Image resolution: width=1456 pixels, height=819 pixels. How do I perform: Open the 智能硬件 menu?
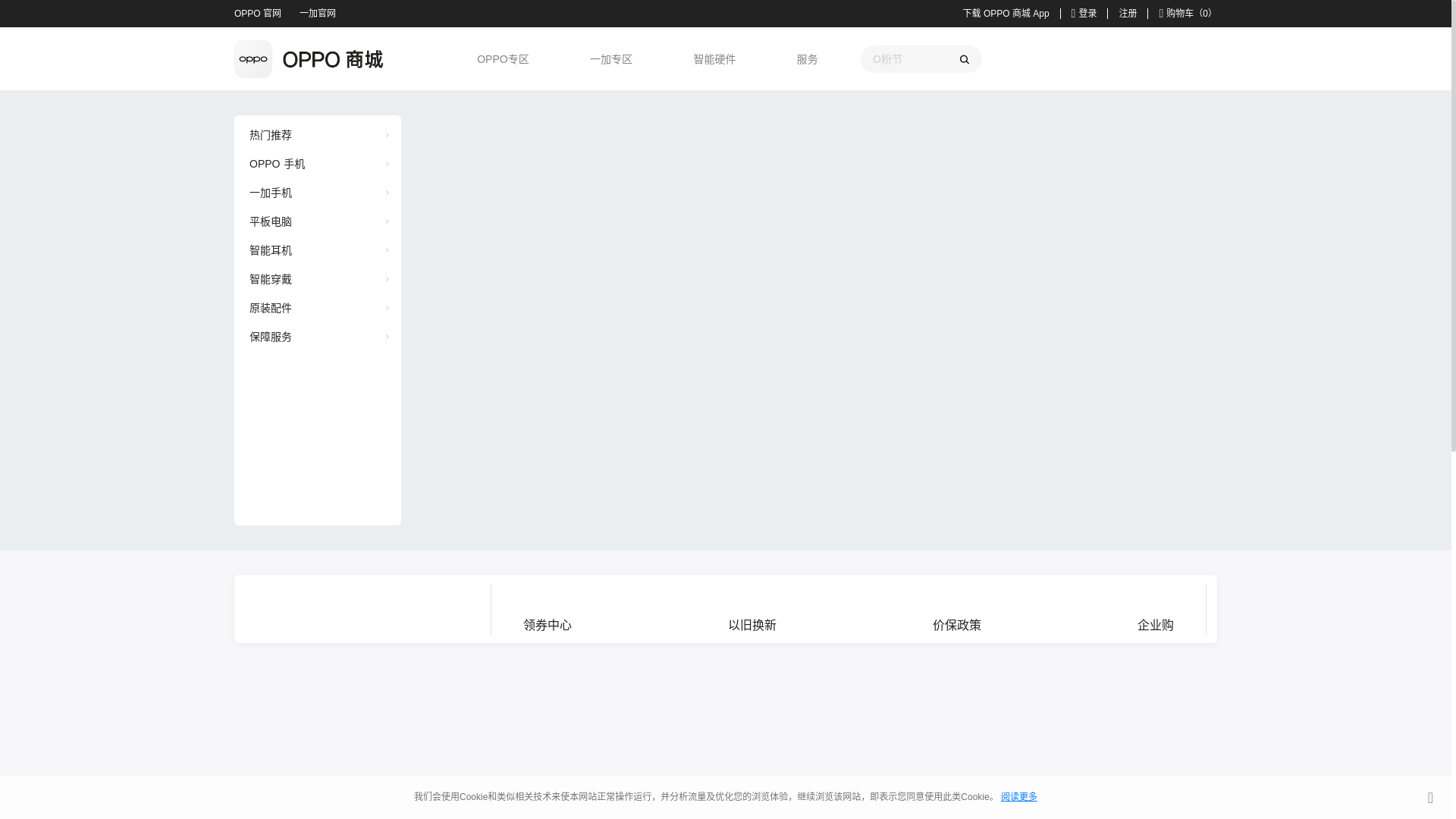point(714,59)
